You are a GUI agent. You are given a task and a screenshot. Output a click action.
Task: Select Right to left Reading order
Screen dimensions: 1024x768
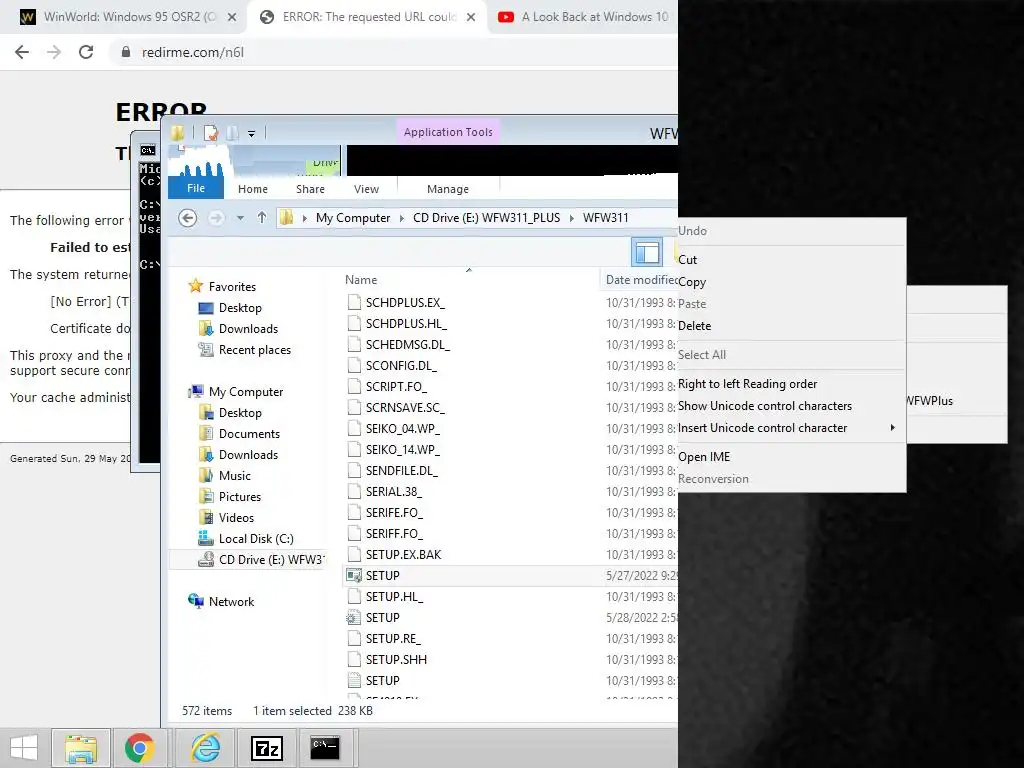coord(792,383)
